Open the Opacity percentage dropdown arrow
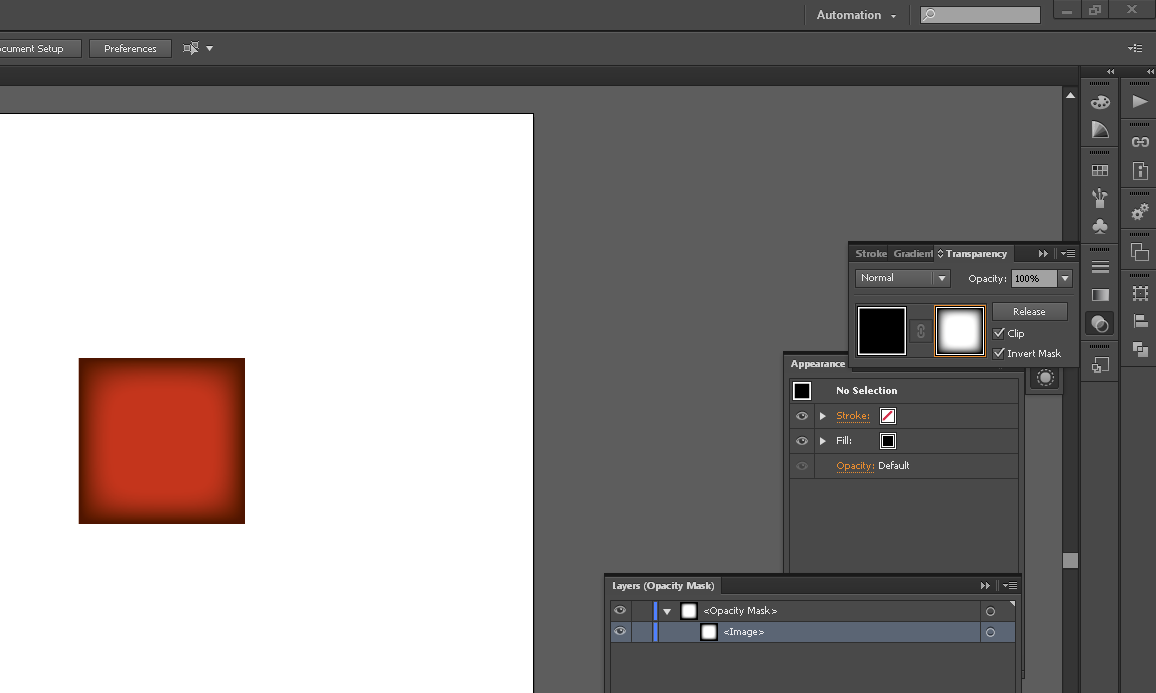This screenshot has height=693, width=1156. (x=1065, y=279)
